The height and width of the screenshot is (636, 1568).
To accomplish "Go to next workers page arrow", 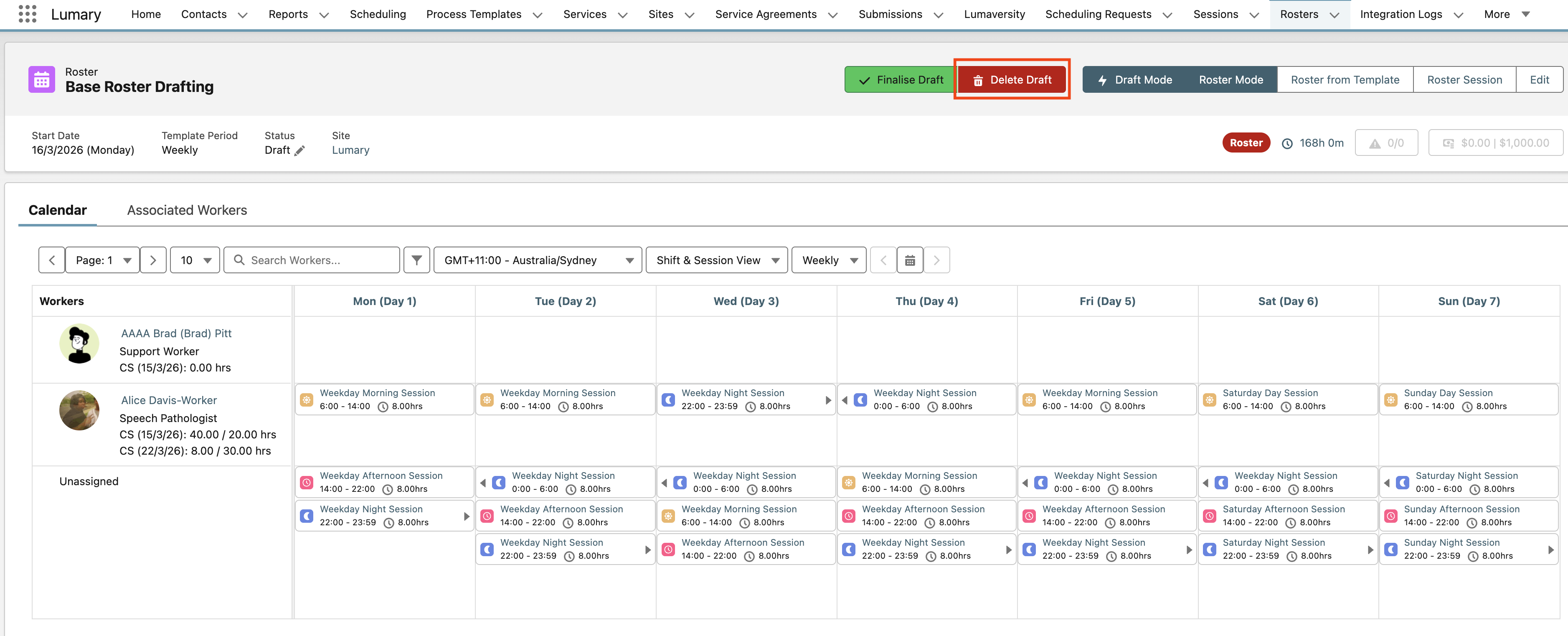I will coord(153,260).
